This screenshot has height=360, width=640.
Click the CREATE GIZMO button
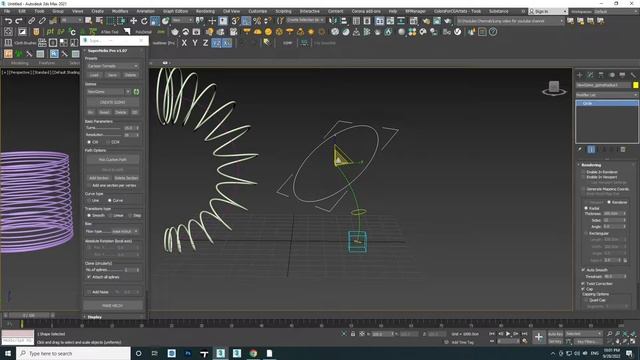pyautogui.click(x=113, y=102)
